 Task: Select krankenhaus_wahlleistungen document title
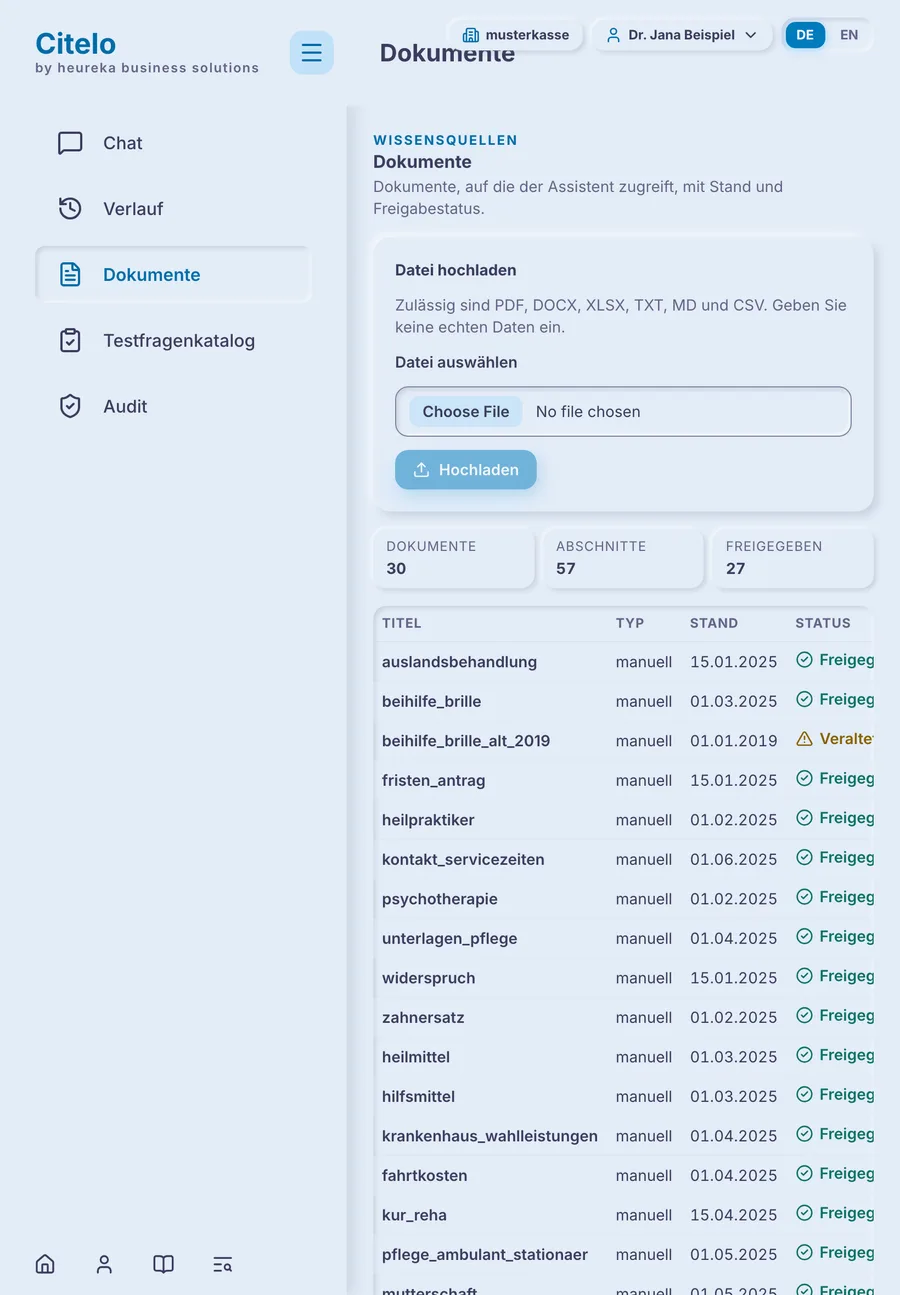coord(490,1136)
